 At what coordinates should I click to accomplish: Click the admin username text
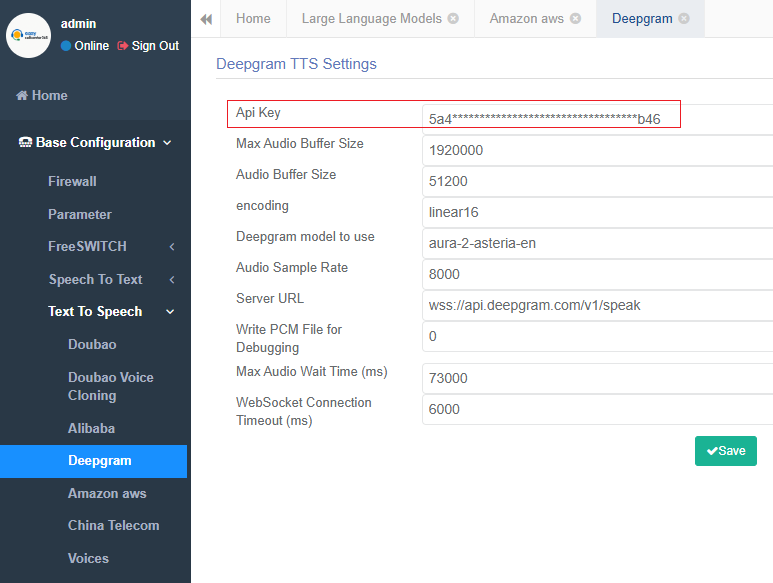(x=78, y=24)
